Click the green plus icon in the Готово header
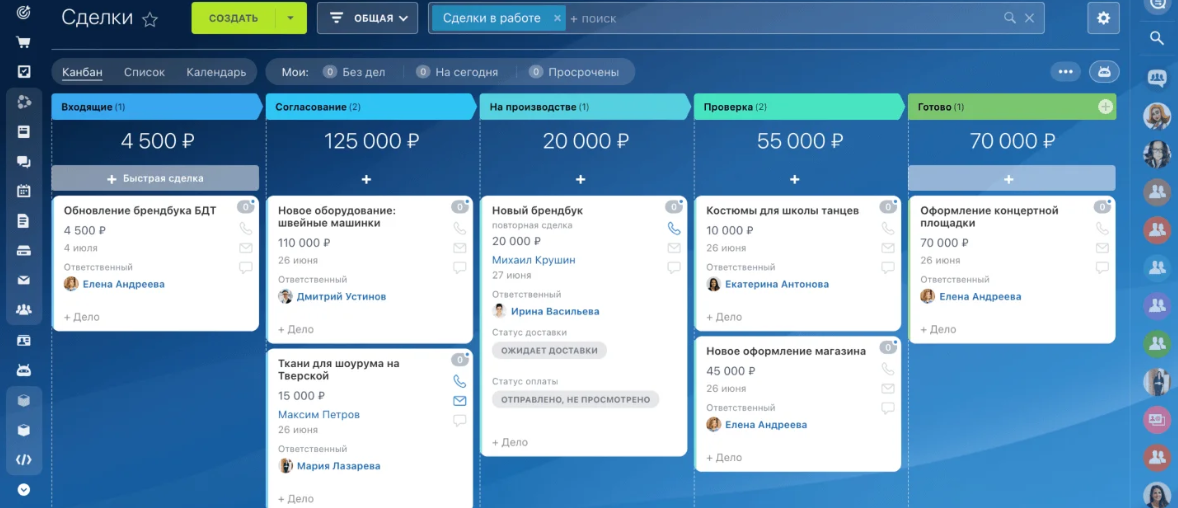This screenshot has height=508, width=1178. tap(1105, 106)
